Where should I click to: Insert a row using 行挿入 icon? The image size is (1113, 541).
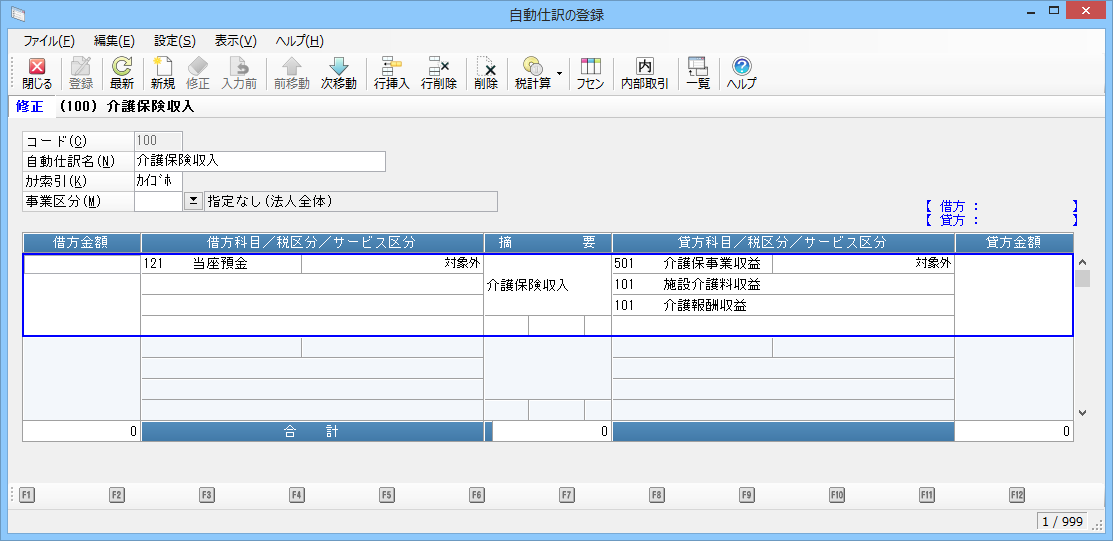click(x=391, y=74)
